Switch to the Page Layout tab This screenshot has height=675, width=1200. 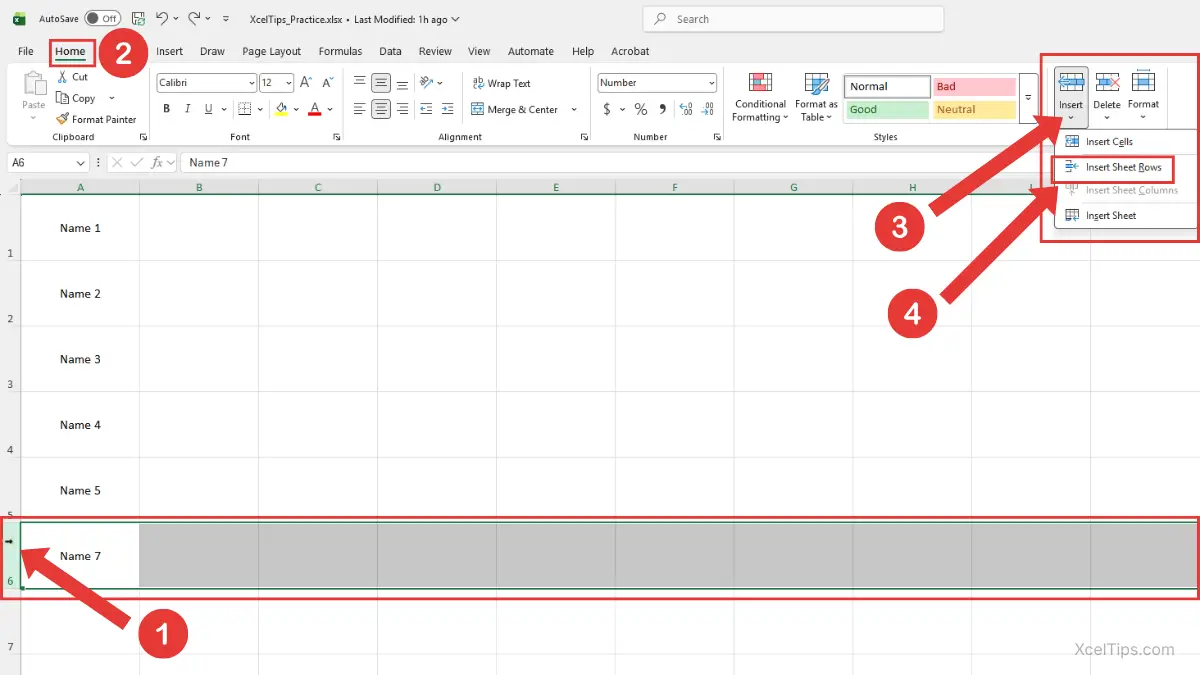click(271, 51)
